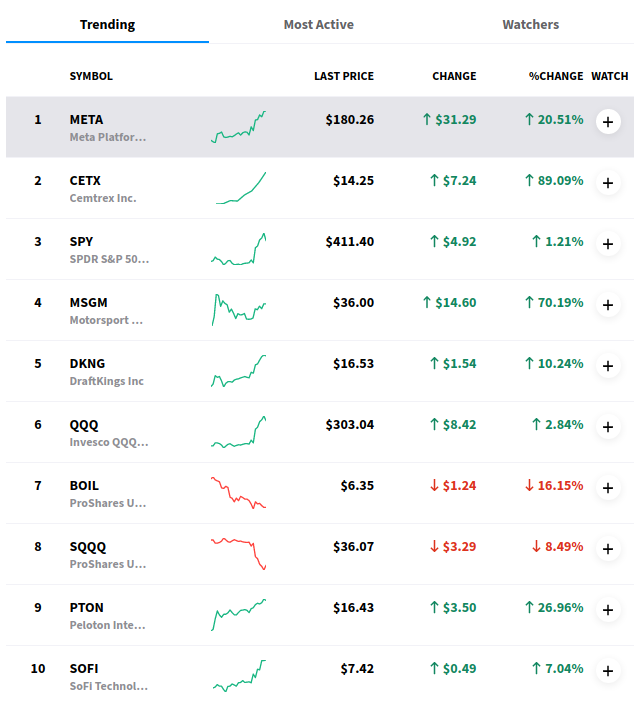The width and height of the screenshot is (644, 725).
Task: Add SOFI to watchlist
Action: [607, 671]
